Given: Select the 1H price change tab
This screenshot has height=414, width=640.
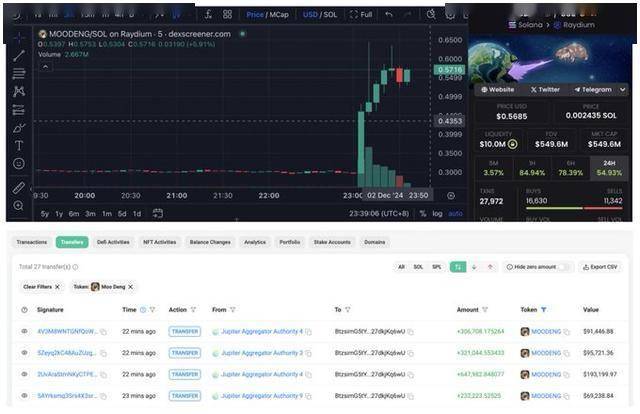Looking at the screenshot, I should point(532,168).
